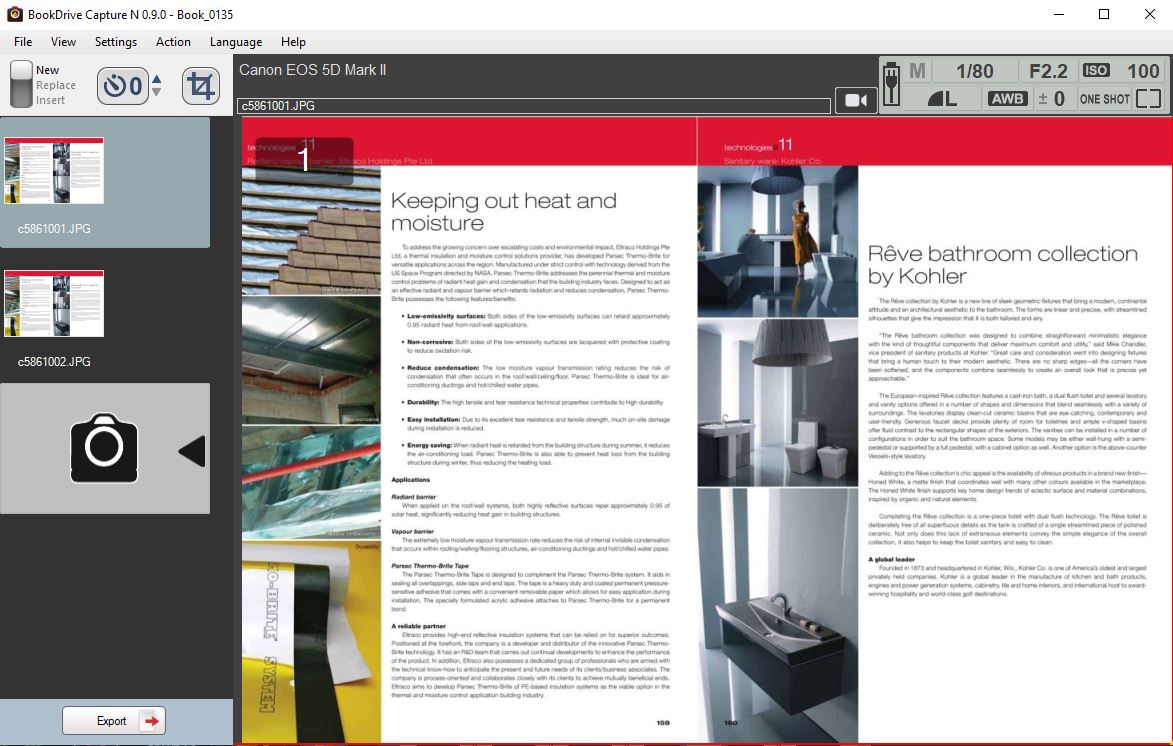
Task: Open the Settings menu
Action: (x=116, y=42)
